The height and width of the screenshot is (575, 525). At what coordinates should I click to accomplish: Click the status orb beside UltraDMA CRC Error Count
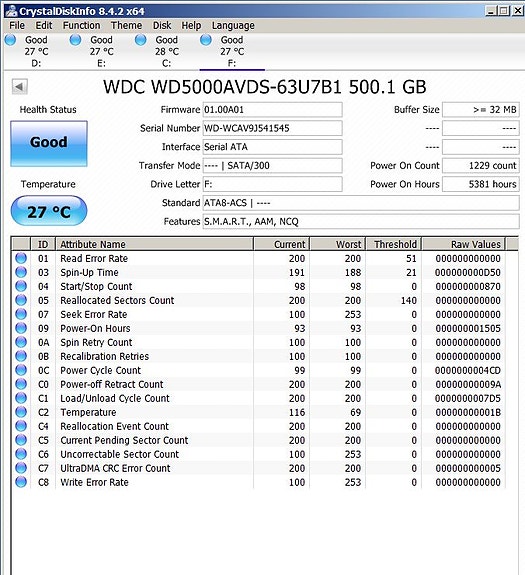point(21,468)
